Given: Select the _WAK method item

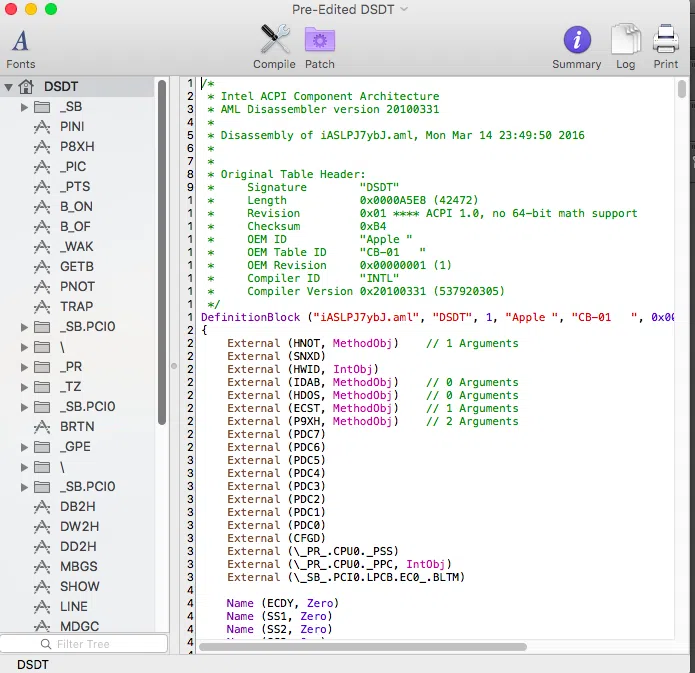Looking at the screenshot, I should coord(76,247).
